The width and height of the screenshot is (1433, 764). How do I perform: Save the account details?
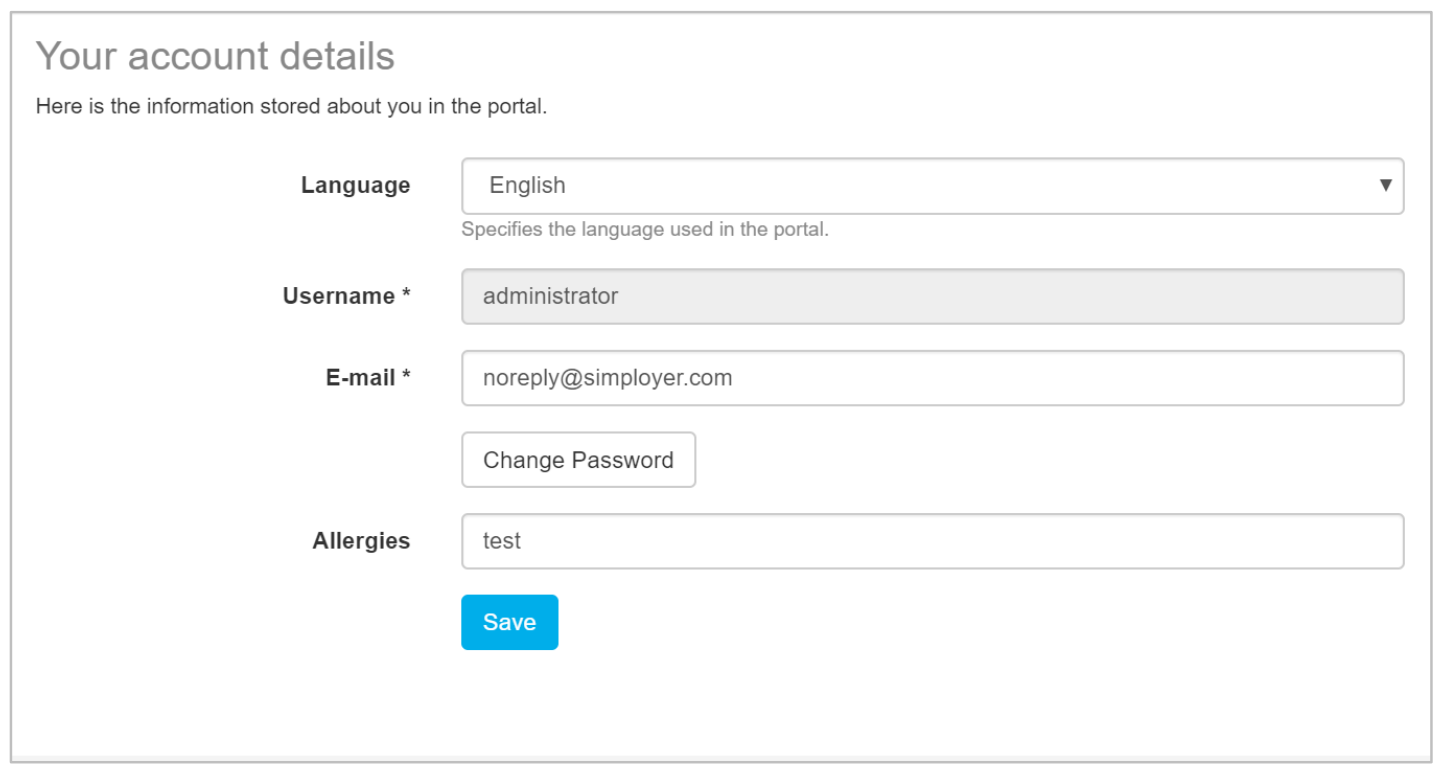coord(509,622)
